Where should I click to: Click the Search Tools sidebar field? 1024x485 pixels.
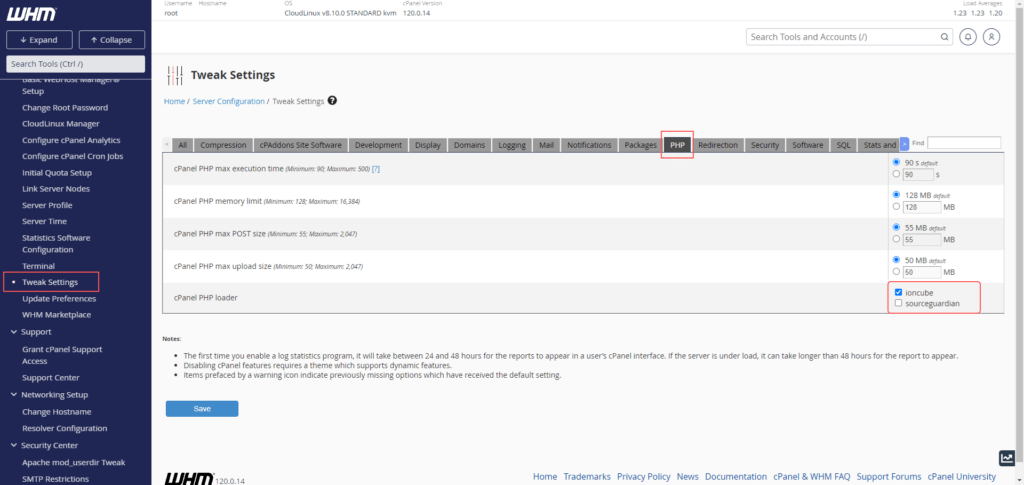click(75, 64)
